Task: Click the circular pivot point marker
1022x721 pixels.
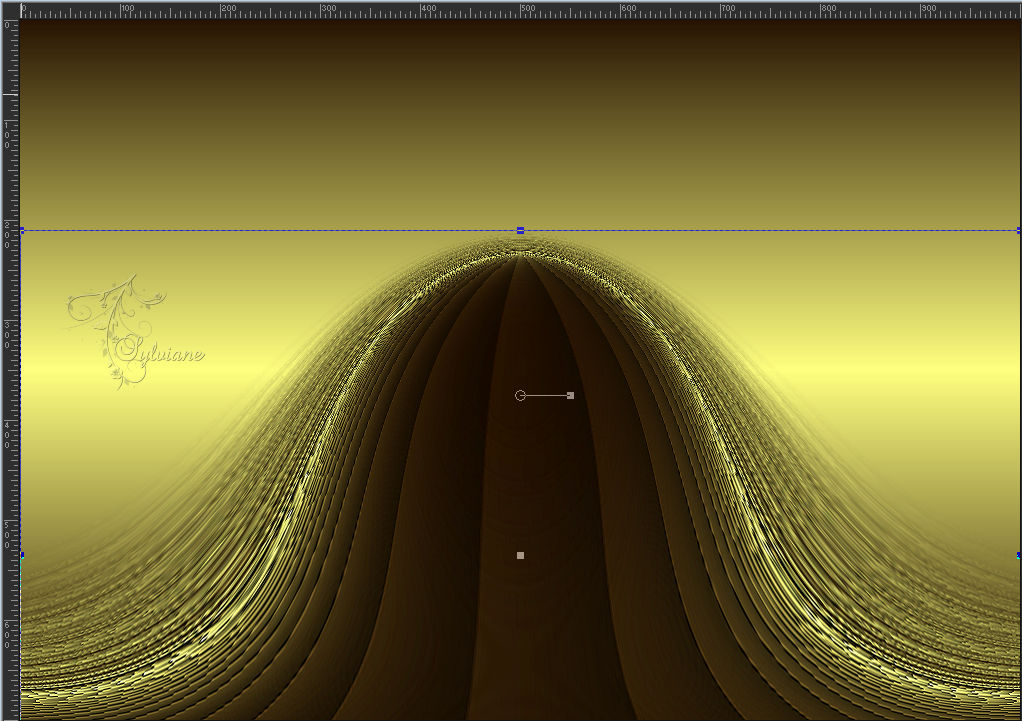Action: 520,396
